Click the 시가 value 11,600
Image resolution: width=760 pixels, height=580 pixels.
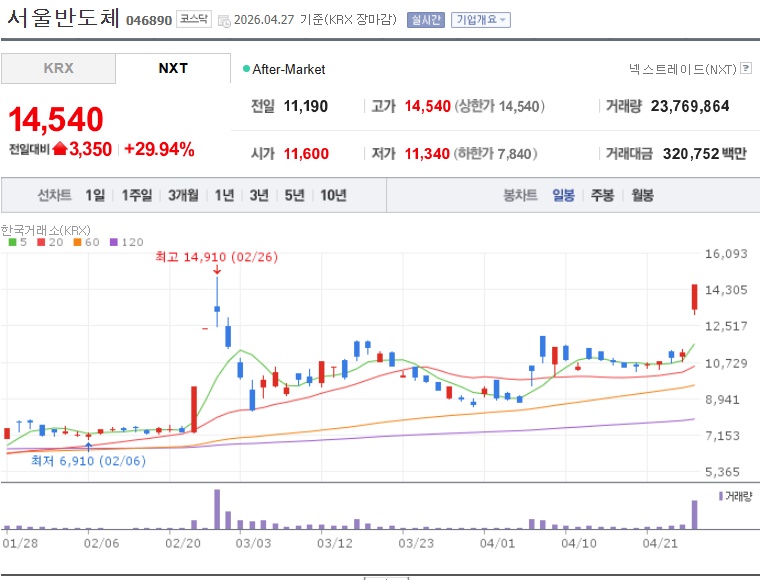tap(306, 154)
